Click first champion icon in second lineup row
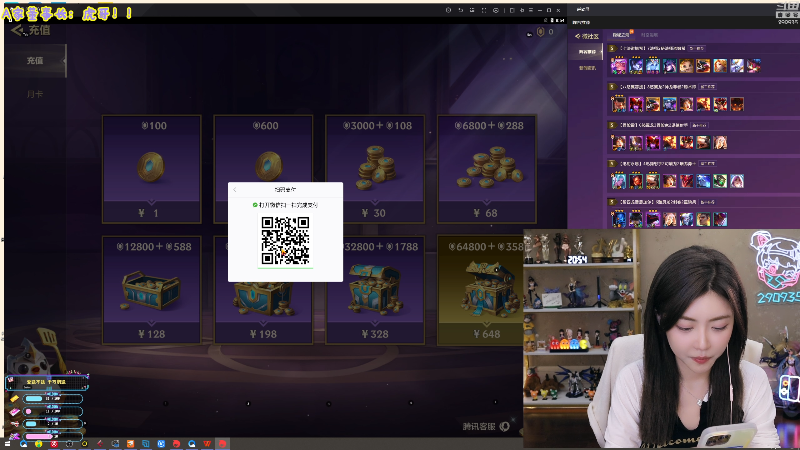 619,104
